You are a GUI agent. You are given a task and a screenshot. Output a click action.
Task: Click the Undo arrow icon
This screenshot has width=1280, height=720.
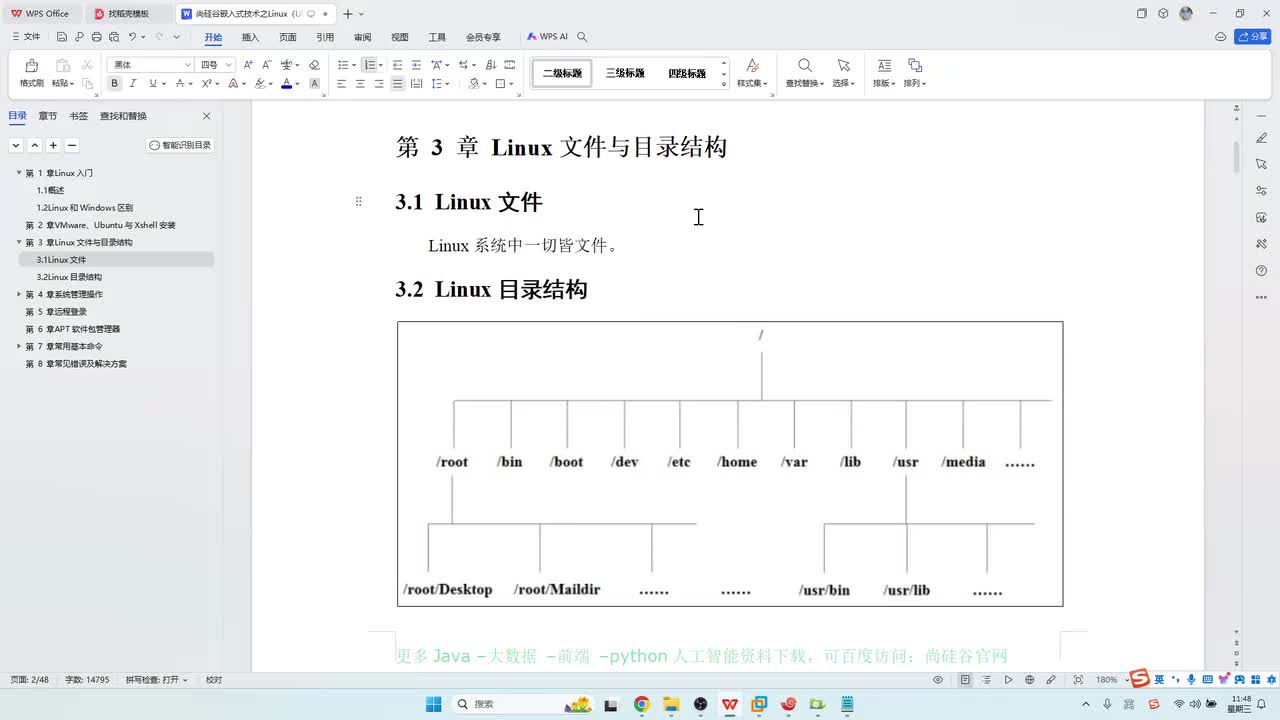click(x=132, y=37)
